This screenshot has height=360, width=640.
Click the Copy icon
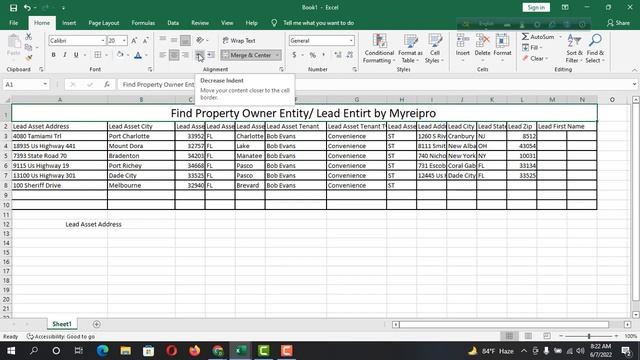pos(29,47)
